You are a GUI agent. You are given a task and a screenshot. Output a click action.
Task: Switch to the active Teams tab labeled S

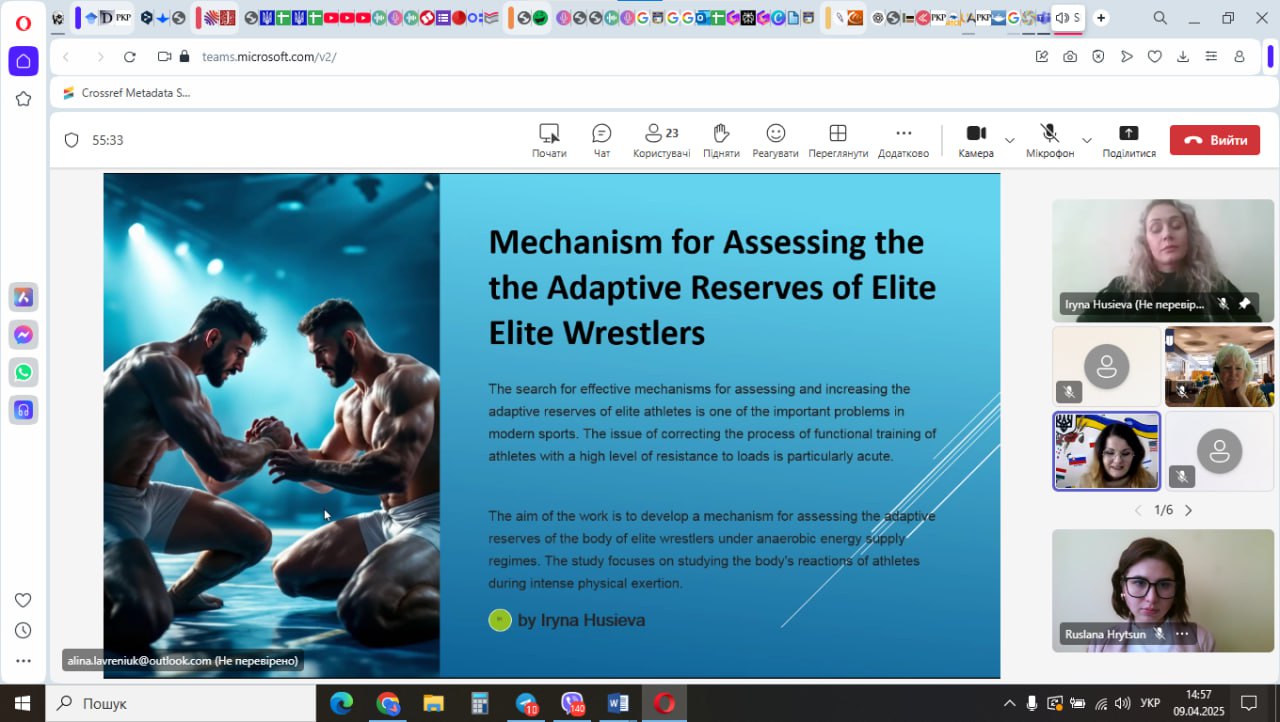click(1068, 18)
